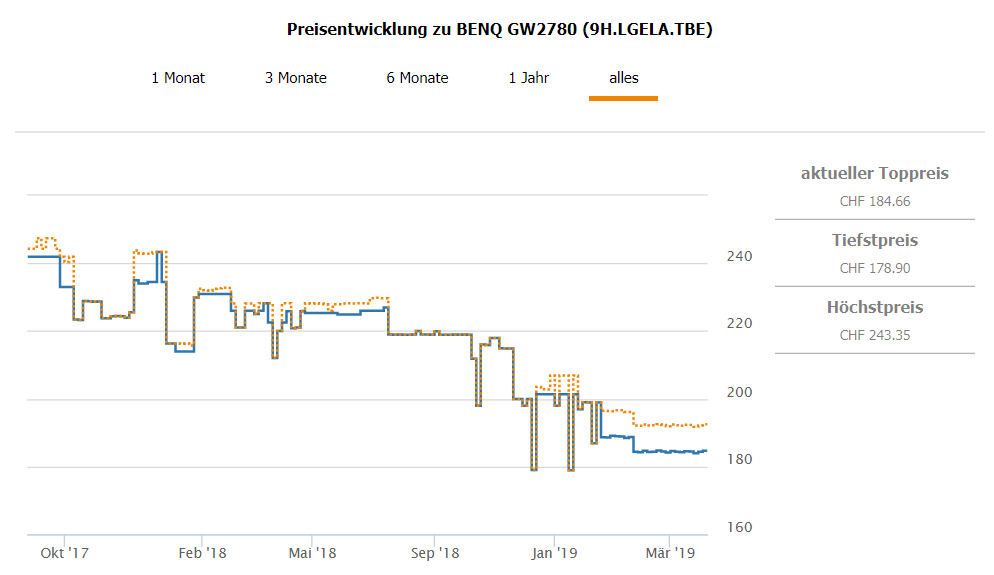Click the CHF 184.66 price value
Image resolution: width=994 pixels, height=575 pixels.
[874, 201]
